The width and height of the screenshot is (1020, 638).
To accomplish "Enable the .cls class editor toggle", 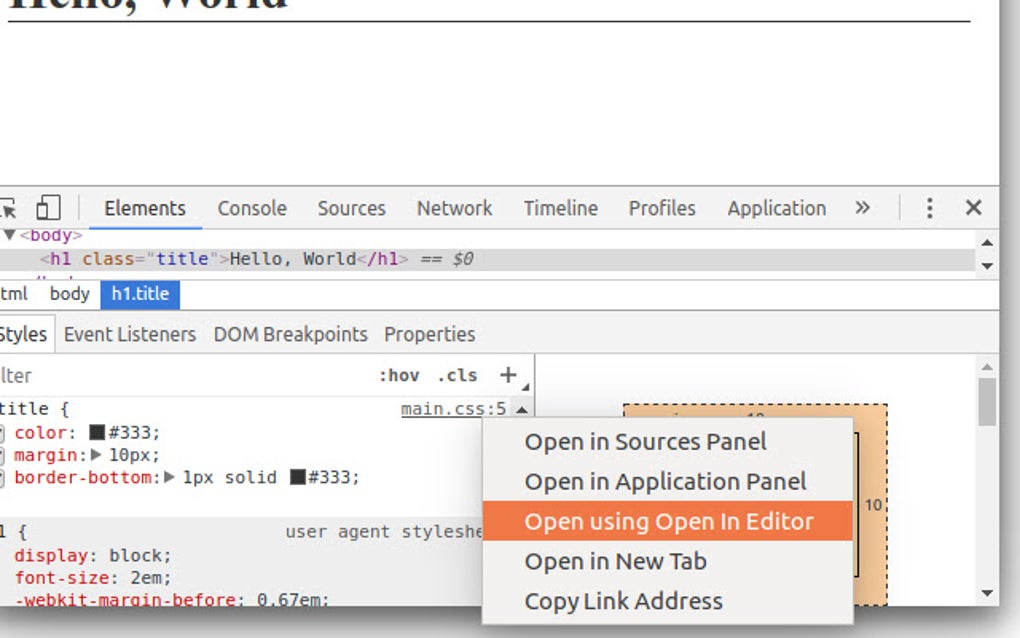I will click(x=460, y=376).
